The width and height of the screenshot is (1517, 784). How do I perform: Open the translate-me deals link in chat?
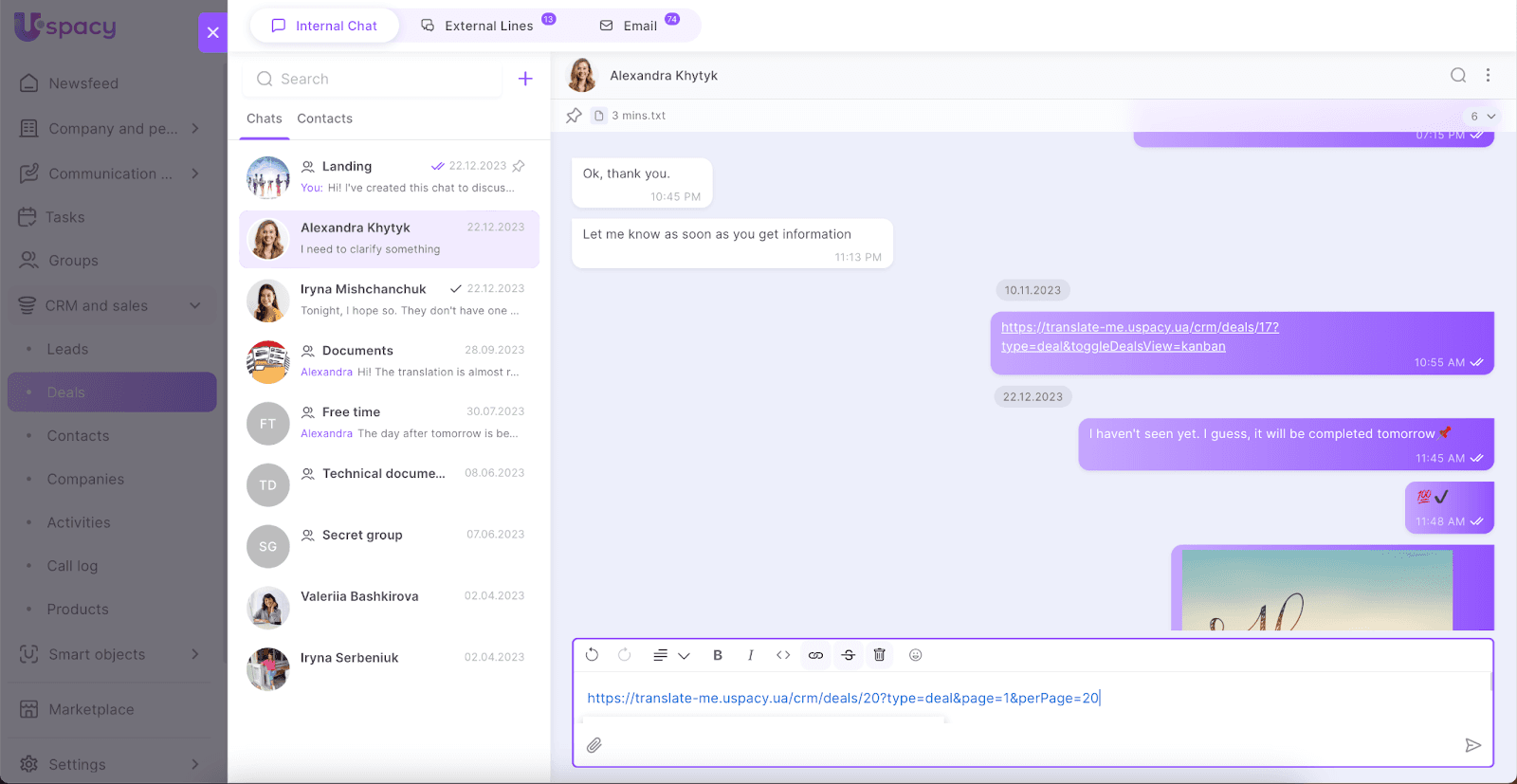click(1139, 337)
